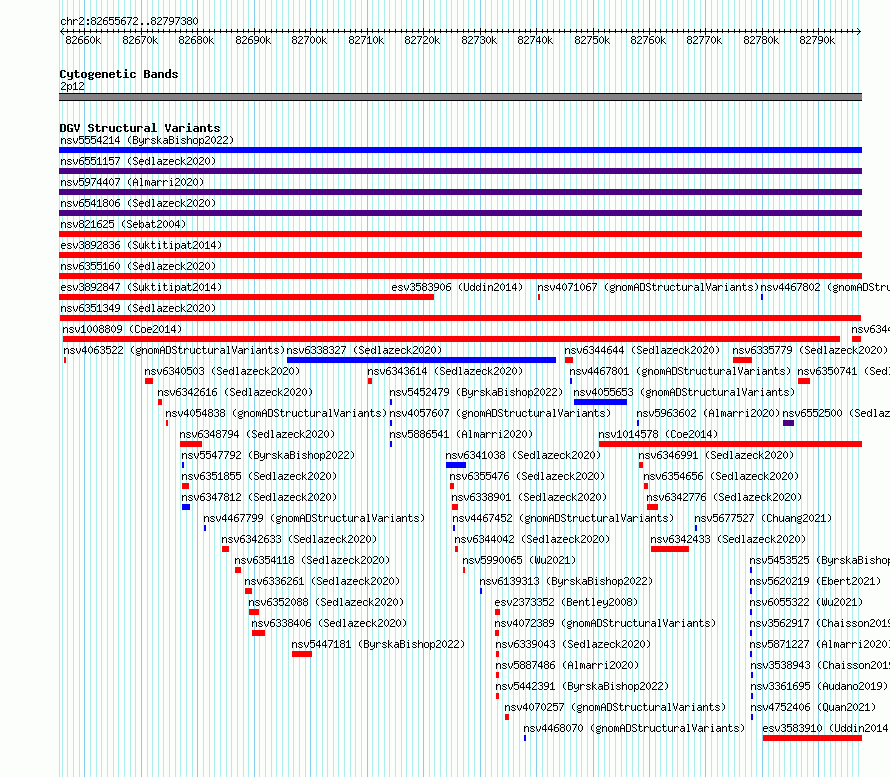Click the red bar under nsv6348794
The image size is (890, 777).
pyautogui.click(x=191, y=444)
